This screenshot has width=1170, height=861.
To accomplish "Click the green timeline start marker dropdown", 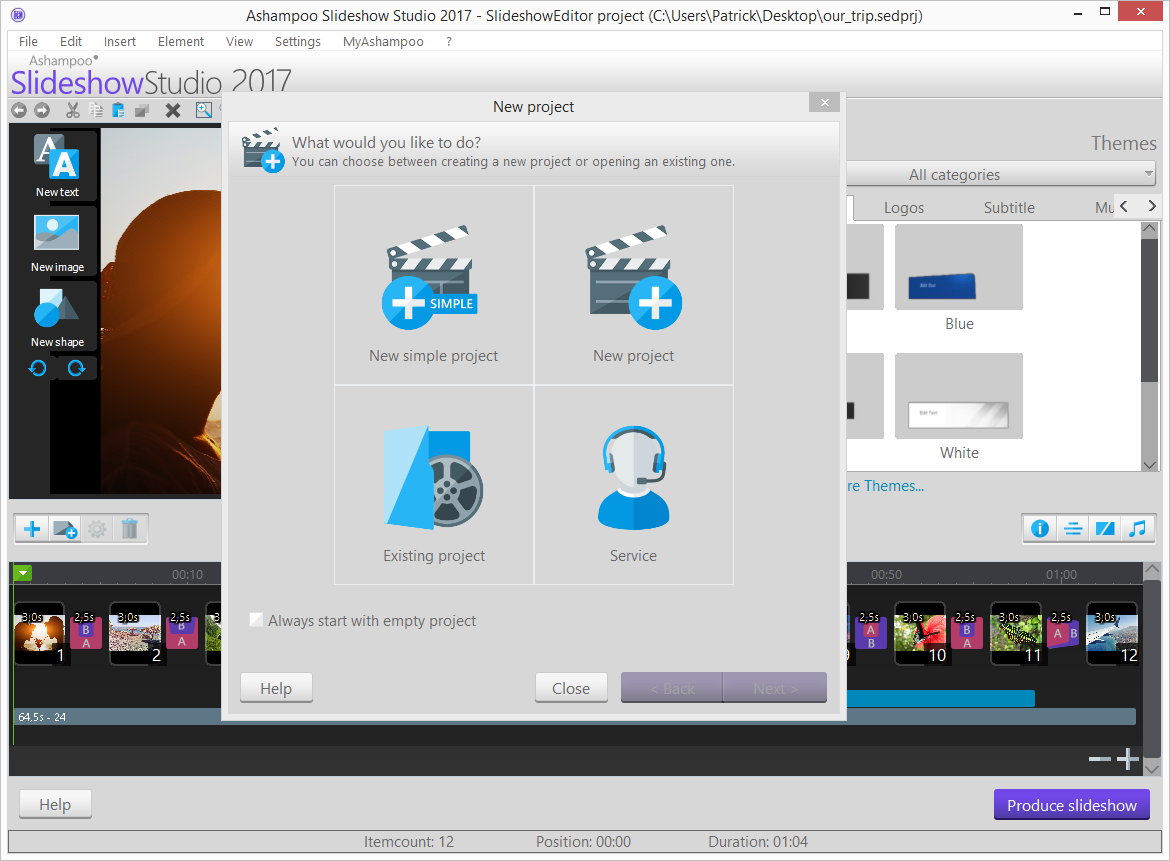I will [x=23, y=573].
